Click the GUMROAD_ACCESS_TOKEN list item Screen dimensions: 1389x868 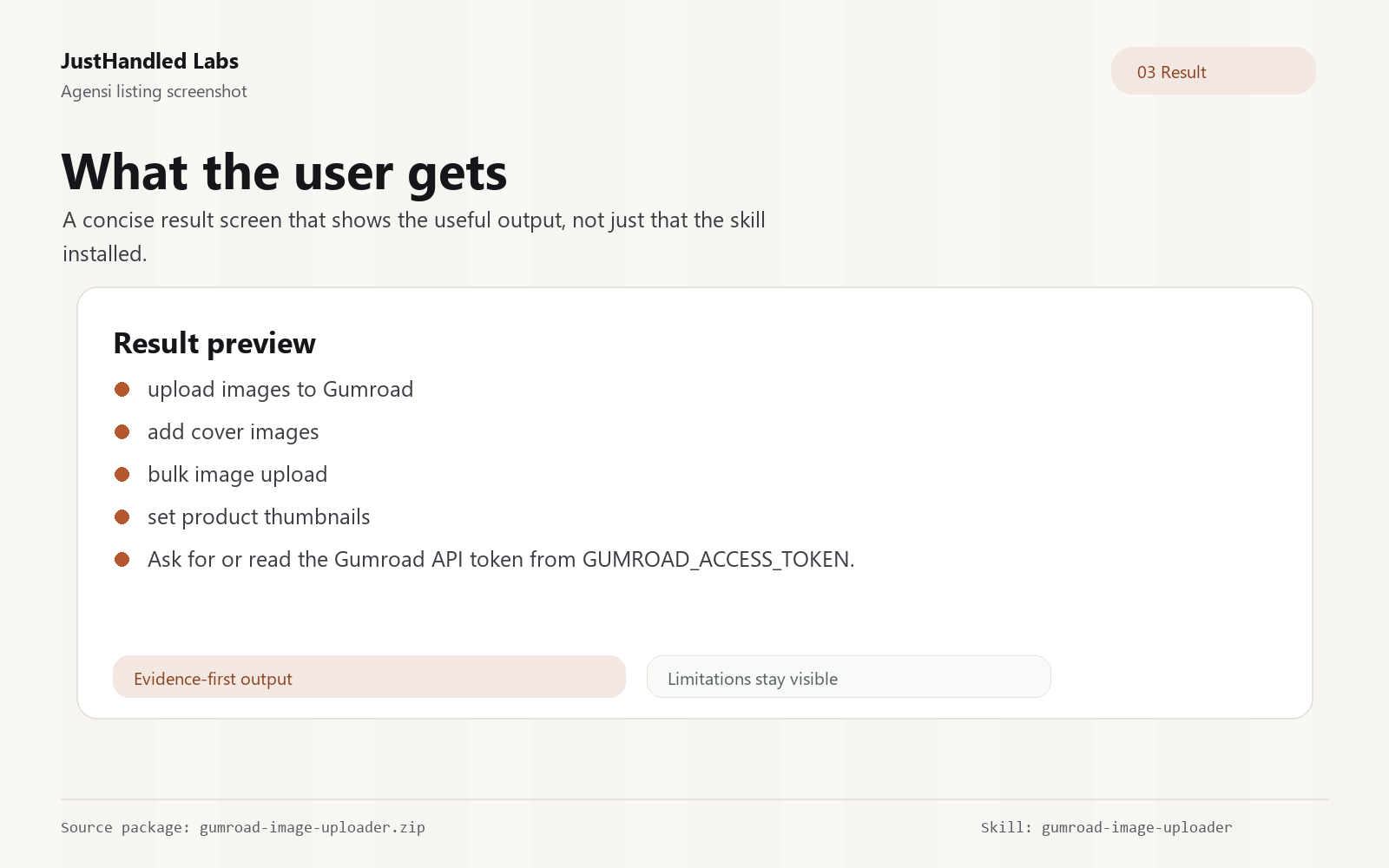[501, 560]
